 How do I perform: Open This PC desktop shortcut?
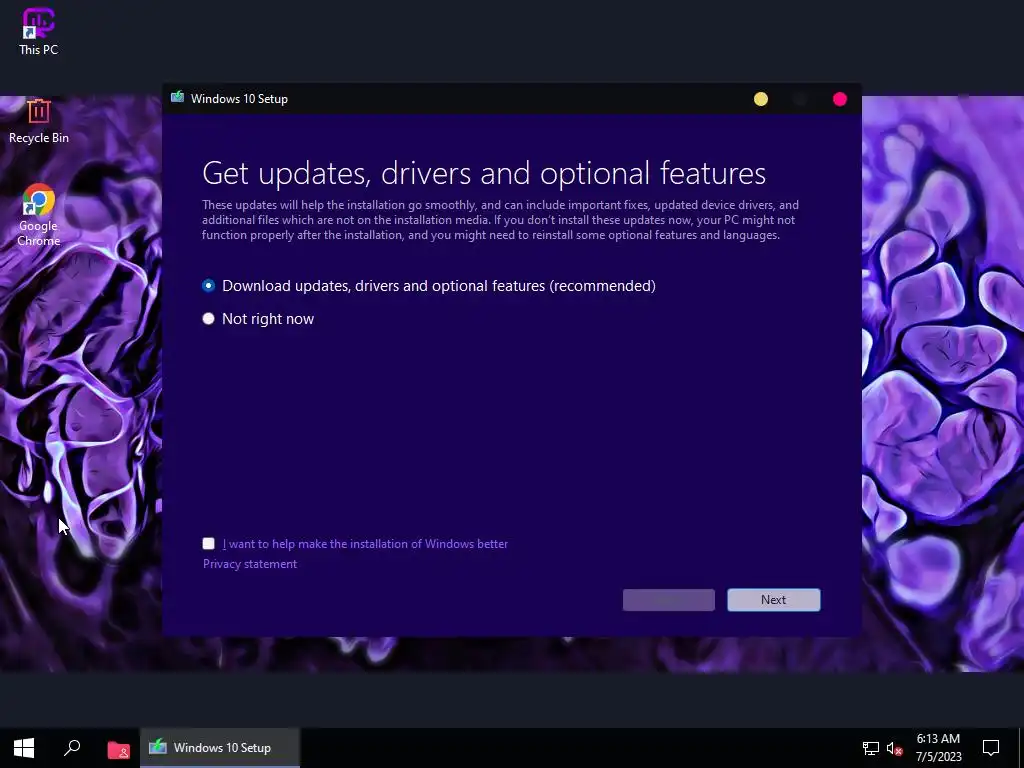(39, 31)
